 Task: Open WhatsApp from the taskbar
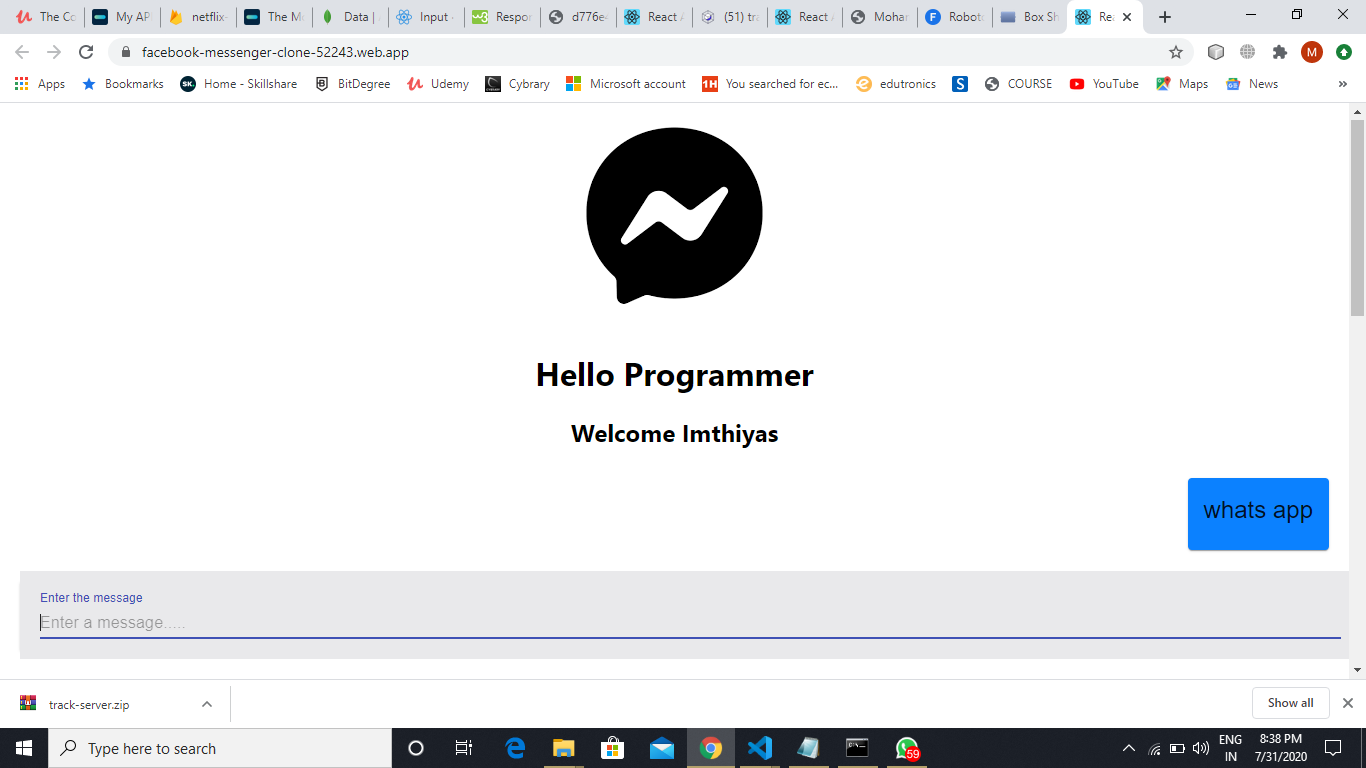907,748
